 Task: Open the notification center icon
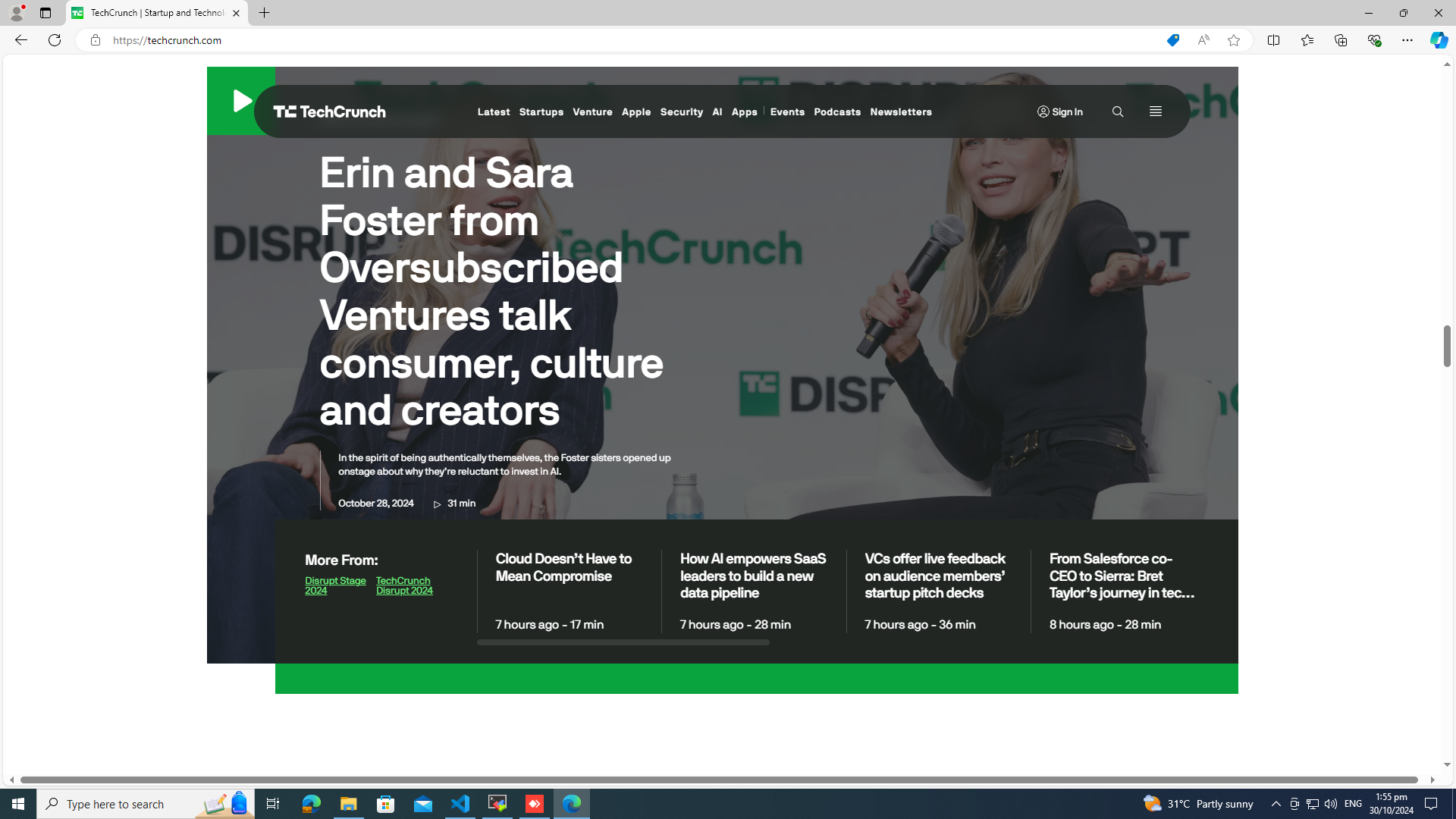tap(1431, 804)
